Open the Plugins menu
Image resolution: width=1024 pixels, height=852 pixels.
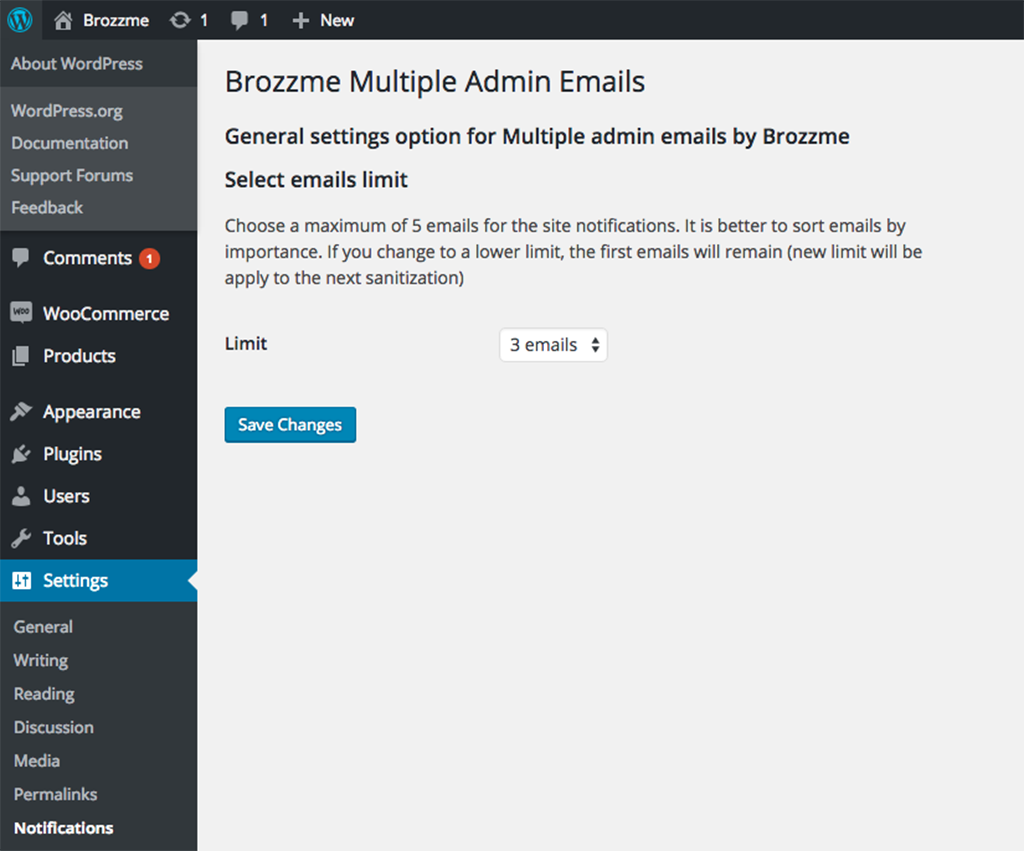[72, 454]
